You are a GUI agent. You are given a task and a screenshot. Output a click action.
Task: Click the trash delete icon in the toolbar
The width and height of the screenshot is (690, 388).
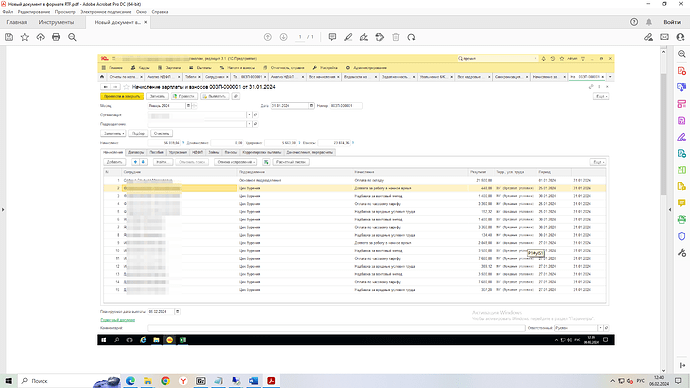(396, 37)
